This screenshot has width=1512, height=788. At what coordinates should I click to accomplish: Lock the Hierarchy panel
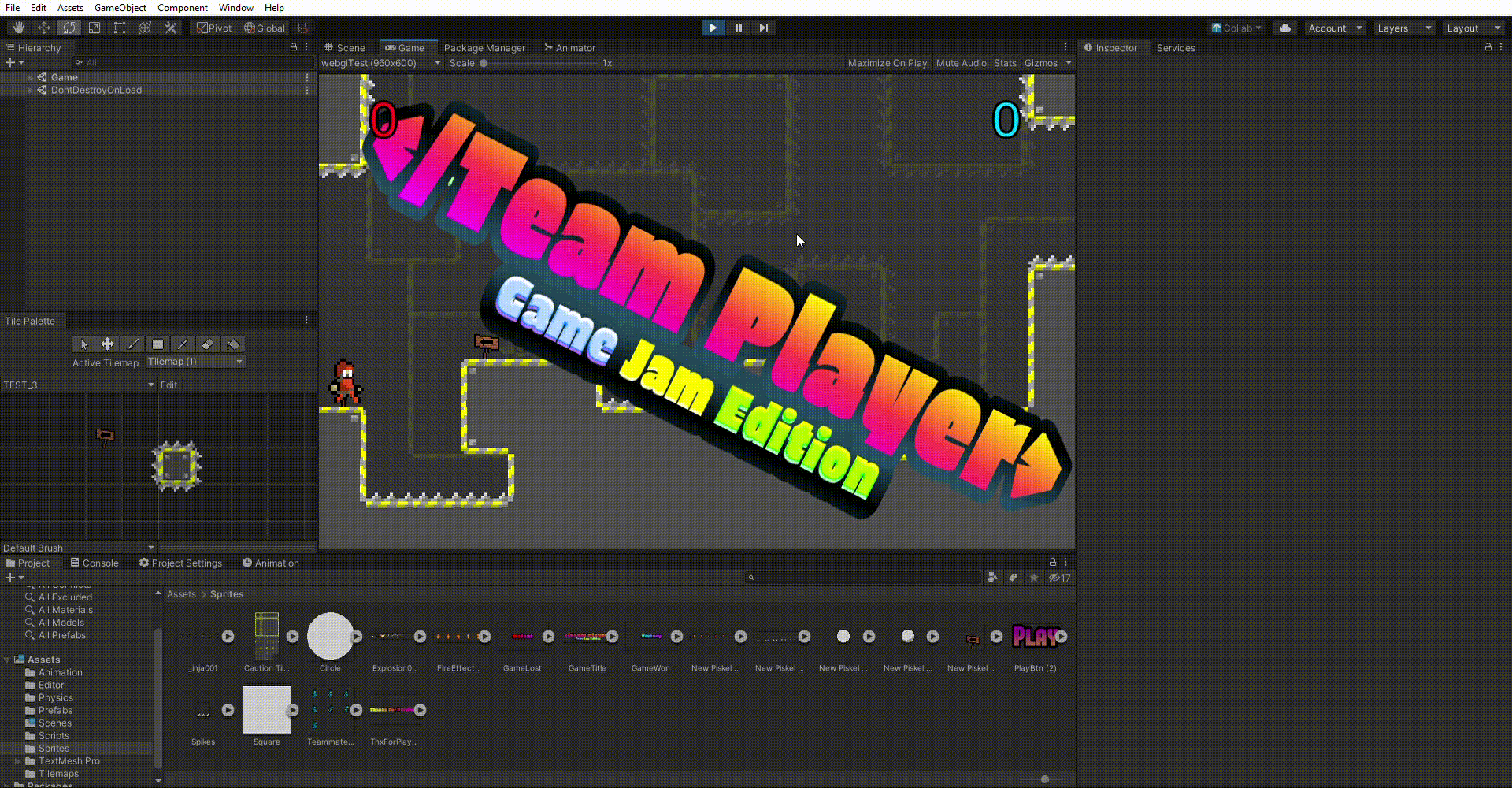(x=294, y=47)
